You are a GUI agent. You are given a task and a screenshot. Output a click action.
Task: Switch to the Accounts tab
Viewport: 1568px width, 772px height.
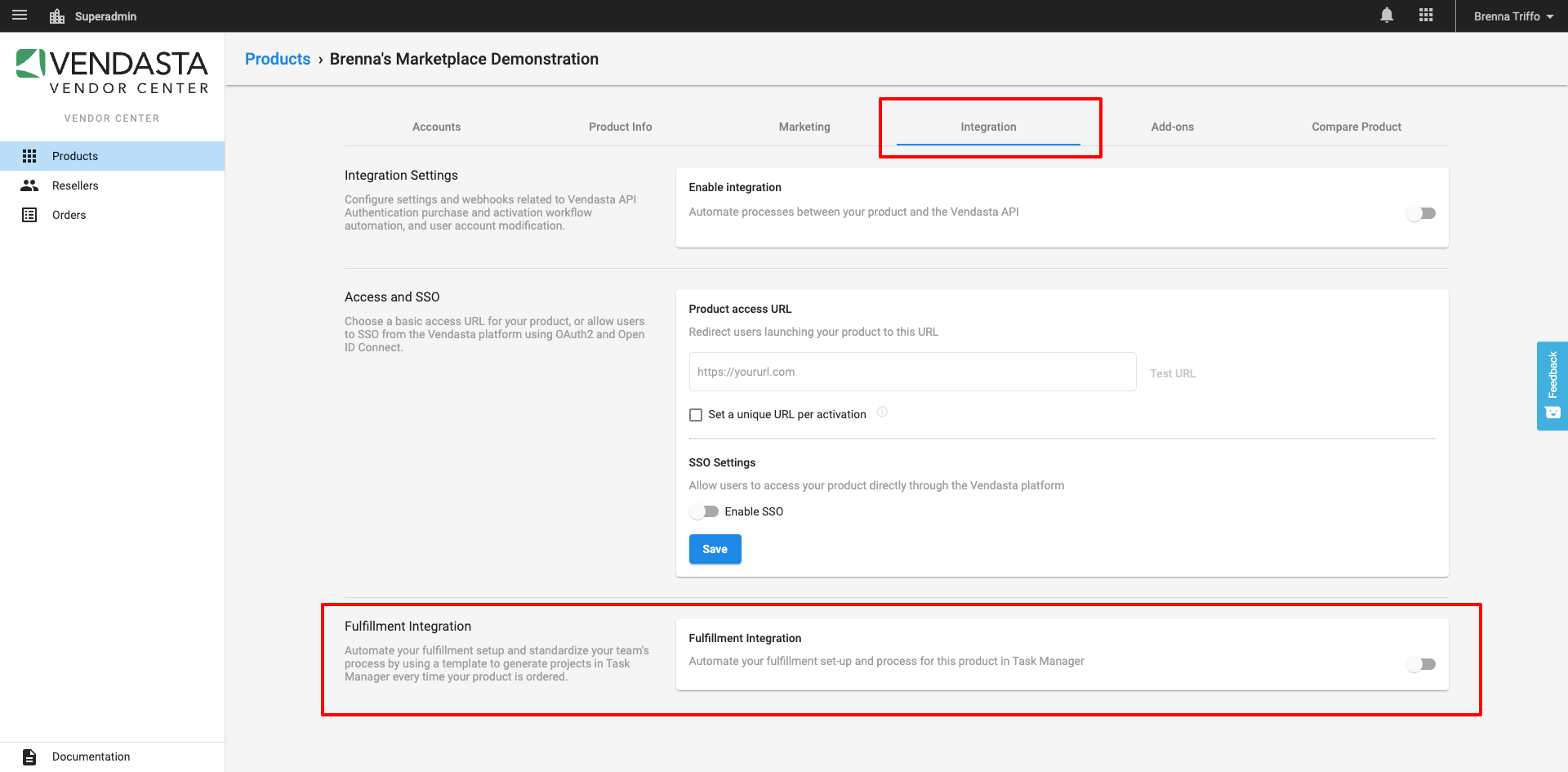436,127
